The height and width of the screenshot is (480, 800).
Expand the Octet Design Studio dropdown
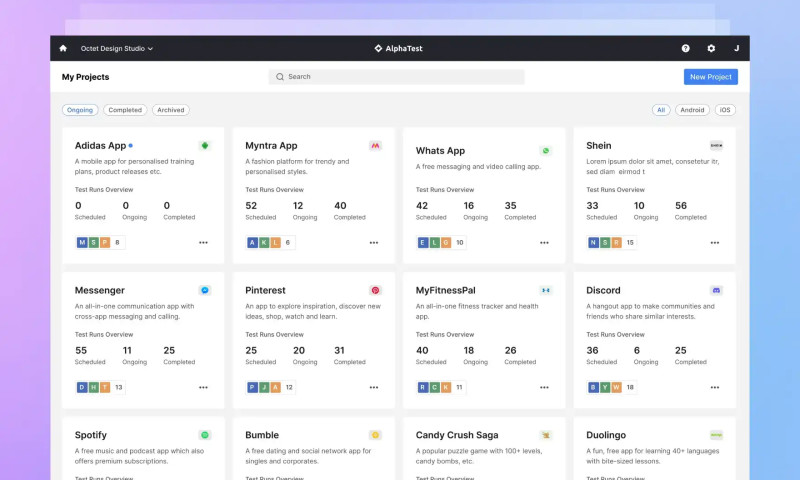click(x=117, y=48)
